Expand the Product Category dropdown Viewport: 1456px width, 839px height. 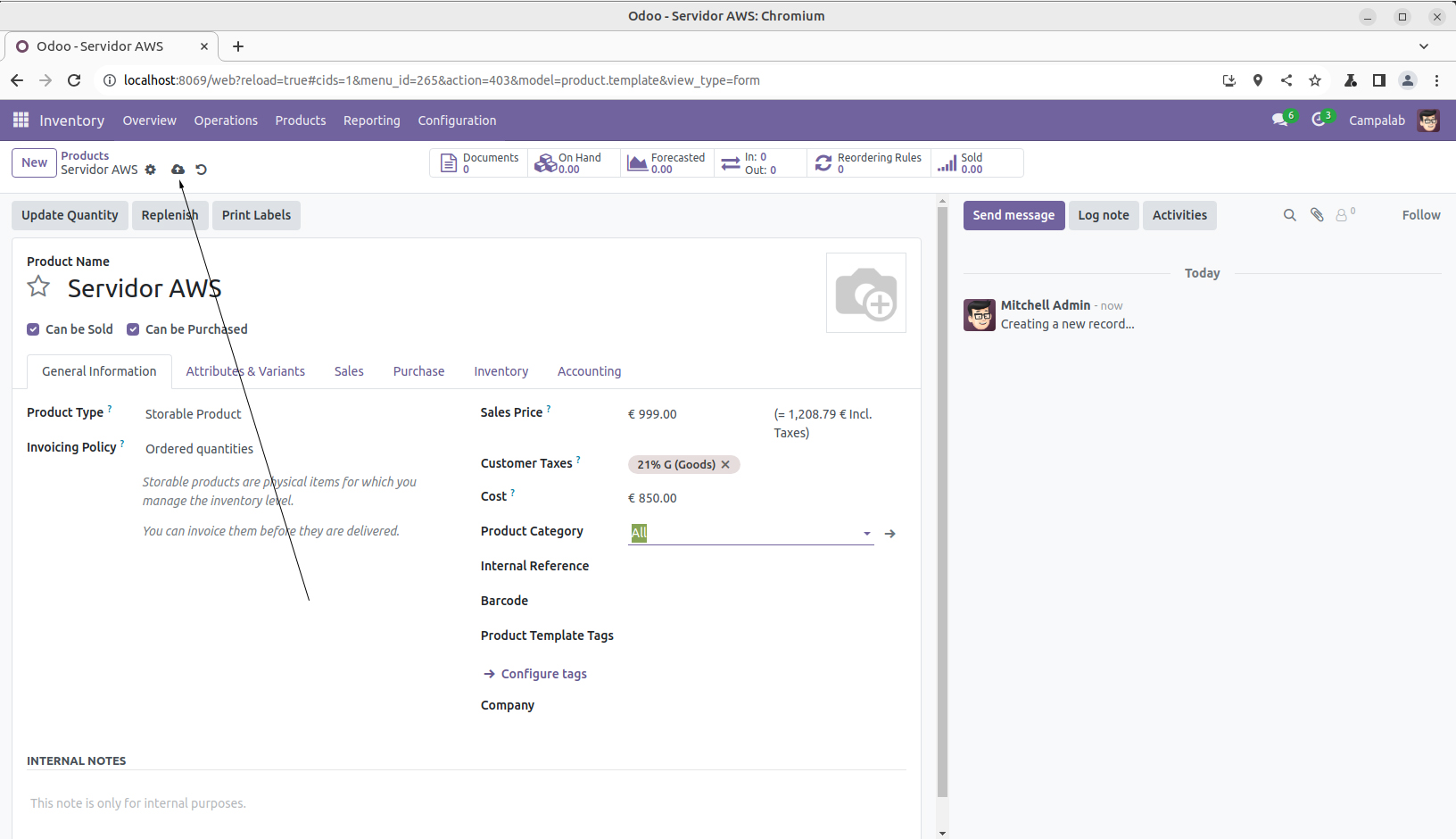tap(866, 534)
